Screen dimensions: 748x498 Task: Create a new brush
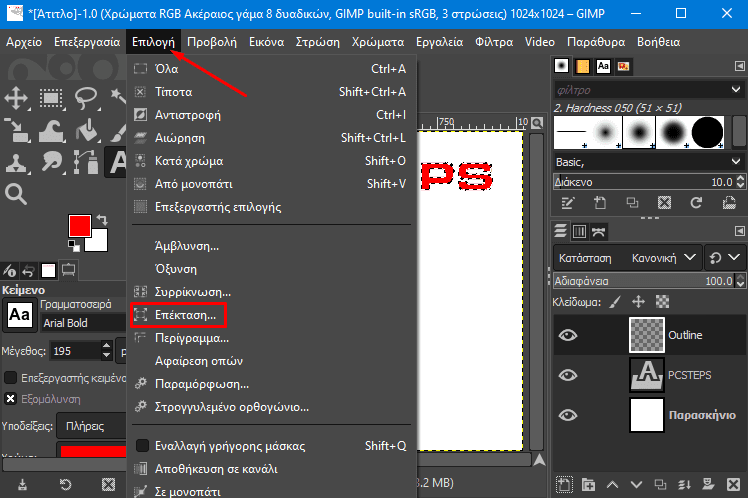click(600, 203)
